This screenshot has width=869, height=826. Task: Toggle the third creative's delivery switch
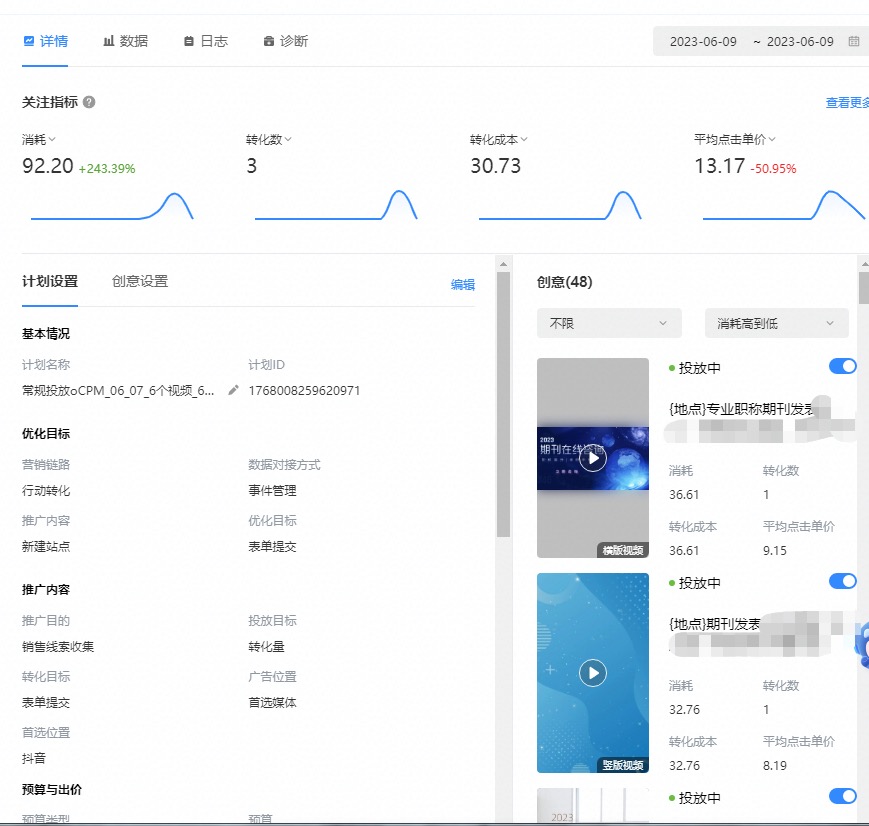[843, 796]
